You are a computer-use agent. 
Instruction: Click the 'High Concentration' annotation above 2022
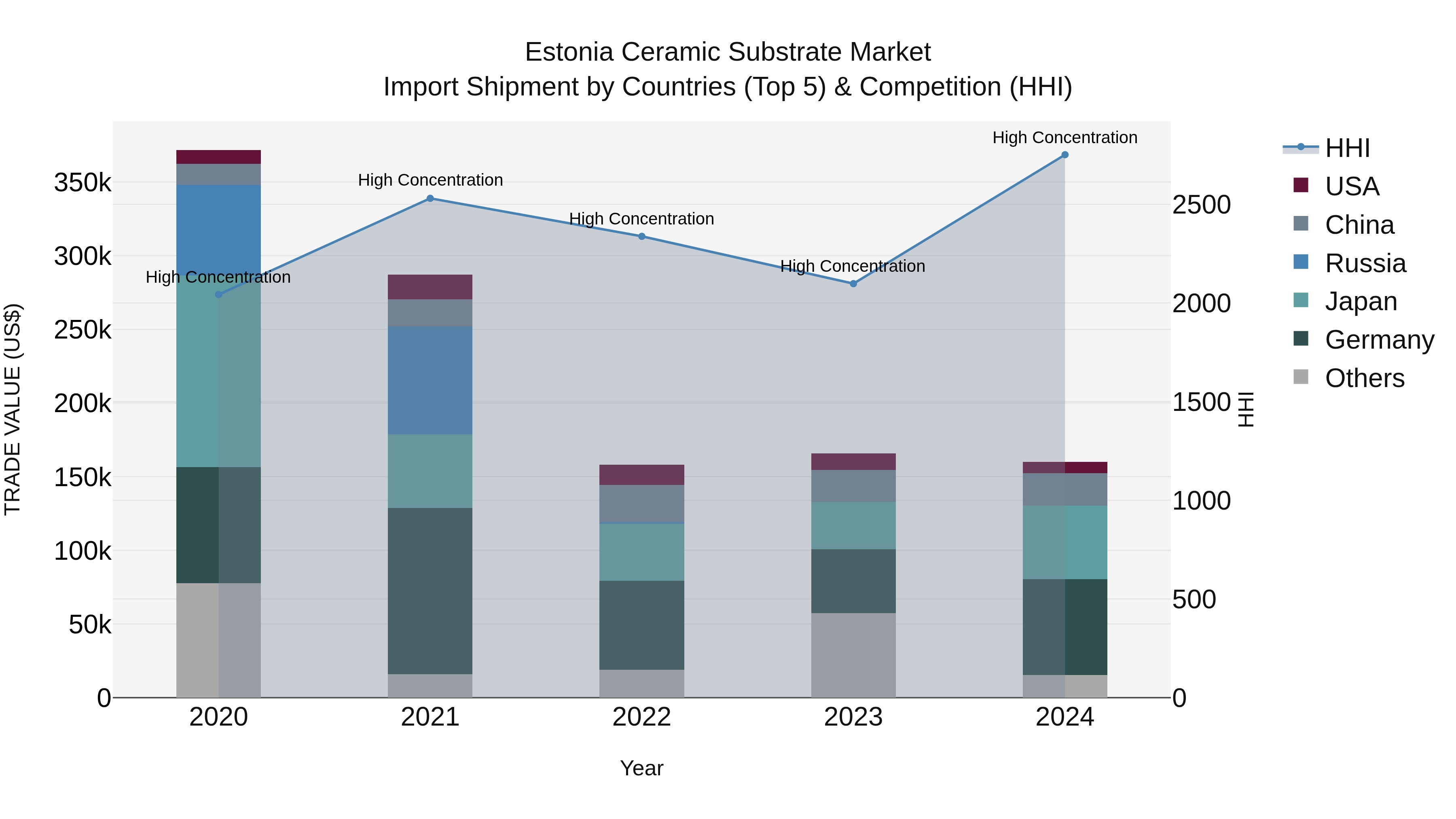[x=641, y=219]
